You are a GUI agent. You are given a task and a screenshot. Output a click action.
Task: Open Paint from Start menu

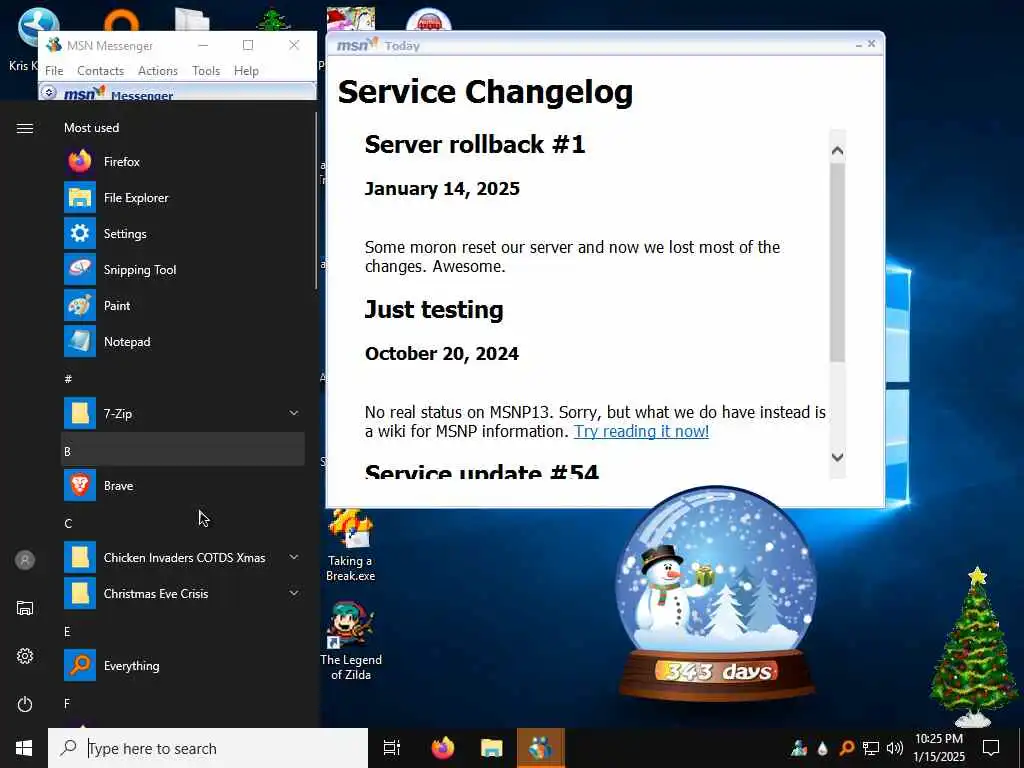[183, 305]
